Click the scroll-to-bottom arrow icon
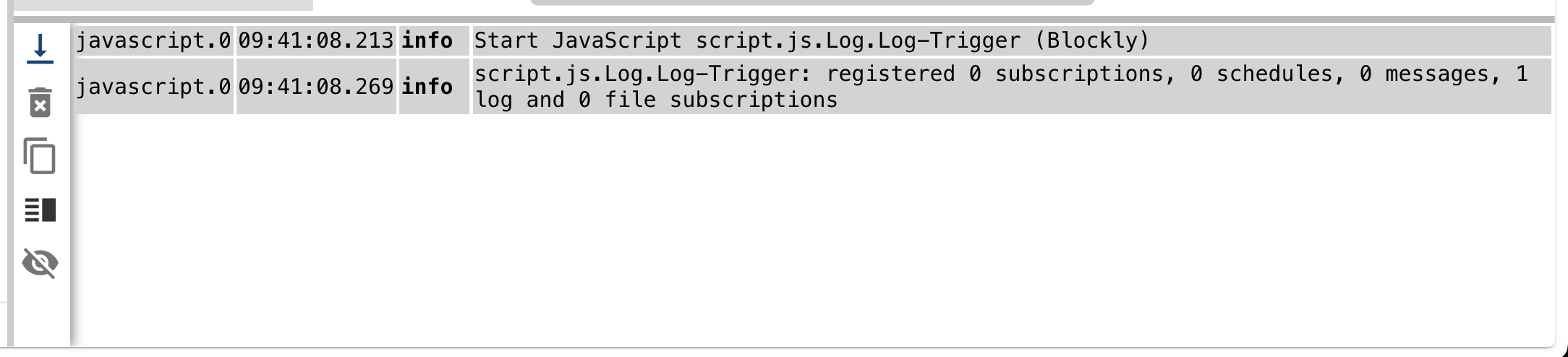Image resolution: width=1568 pixels, height=357 pixels. pyautogui.click(x=41, y=48)
